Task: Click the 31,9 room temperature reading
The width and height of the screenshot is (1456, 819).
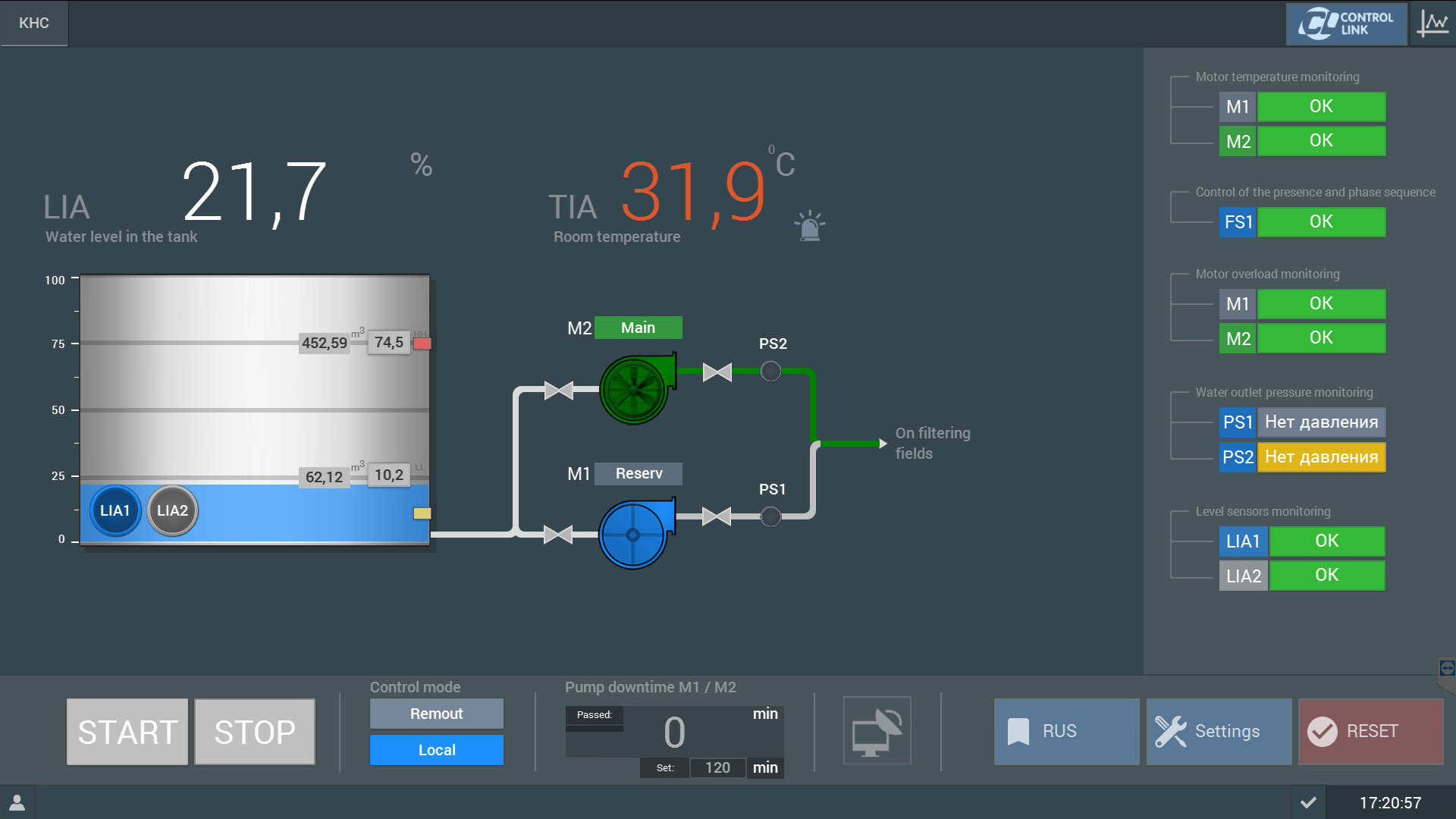Action: point(694,193)
